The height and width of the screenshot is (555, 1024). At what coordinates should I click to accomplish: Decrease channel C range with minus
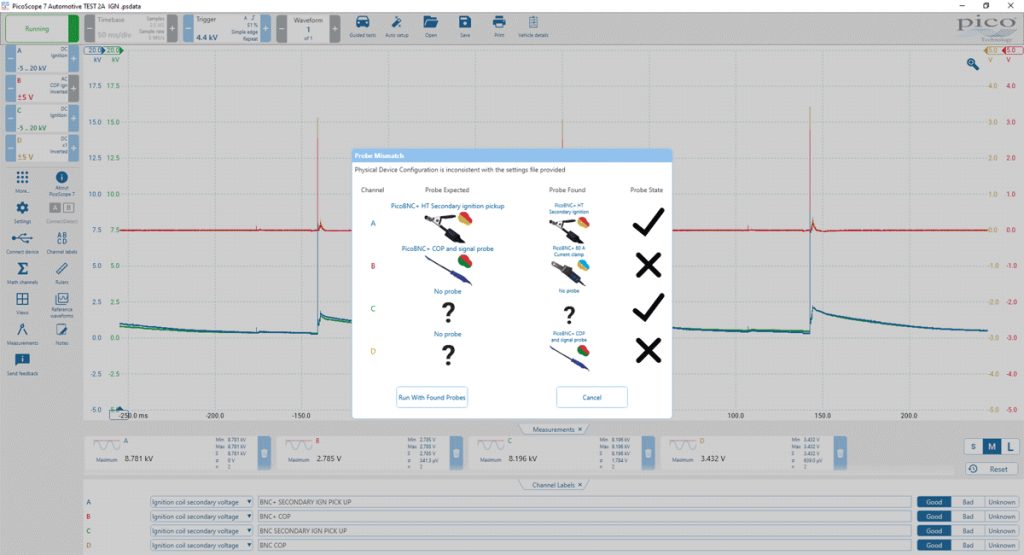pyautogui.click(x=10, y=118)
